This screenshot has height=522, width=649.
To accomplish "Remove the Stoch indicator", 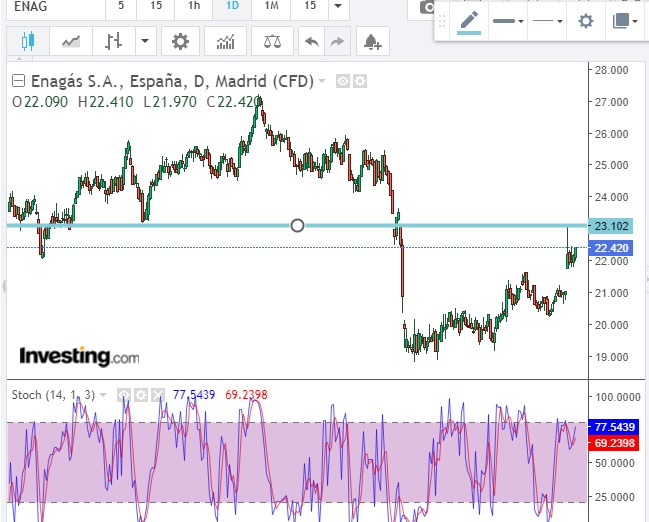I will [x=158, y=395].
